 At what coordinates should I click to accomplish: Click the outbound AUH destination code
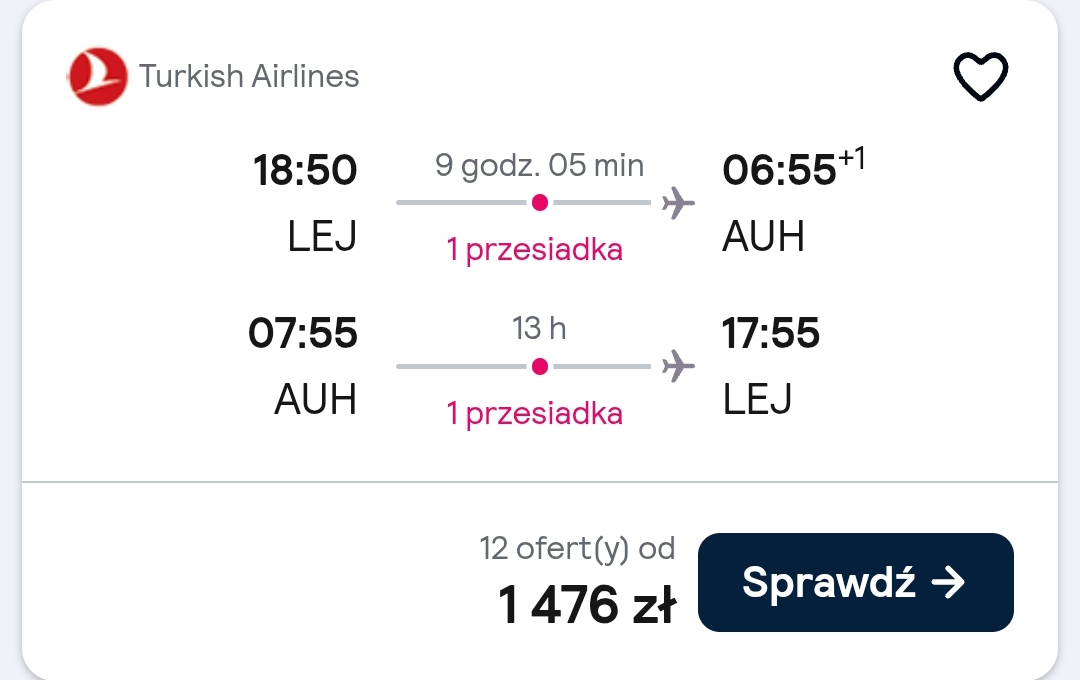[x=763, y=236]
